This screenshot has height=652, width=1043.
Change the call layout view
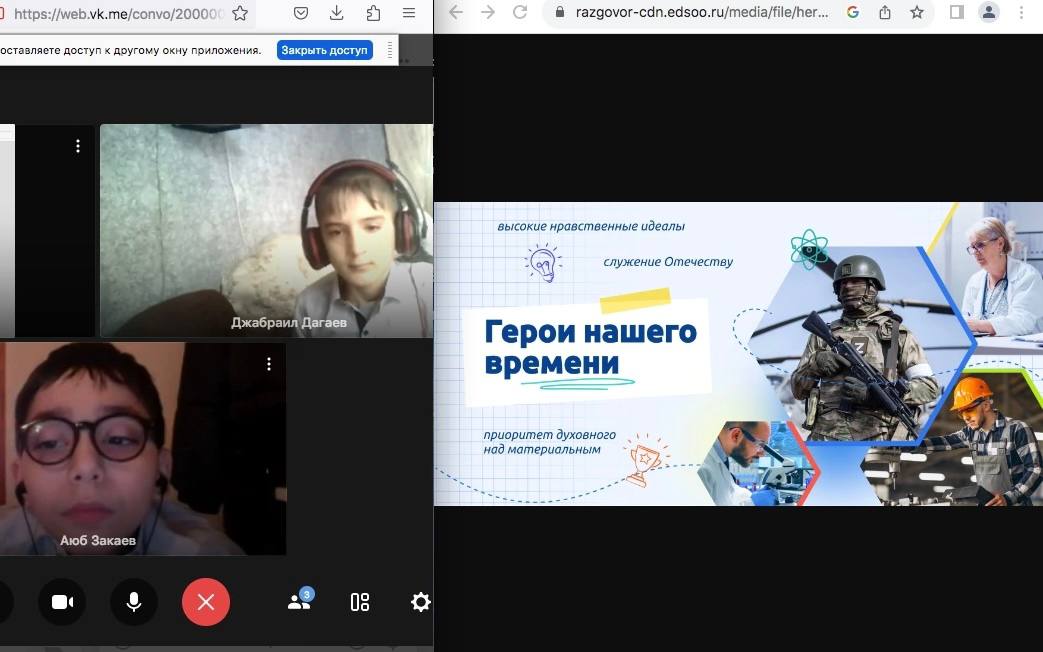click(360, 602)
